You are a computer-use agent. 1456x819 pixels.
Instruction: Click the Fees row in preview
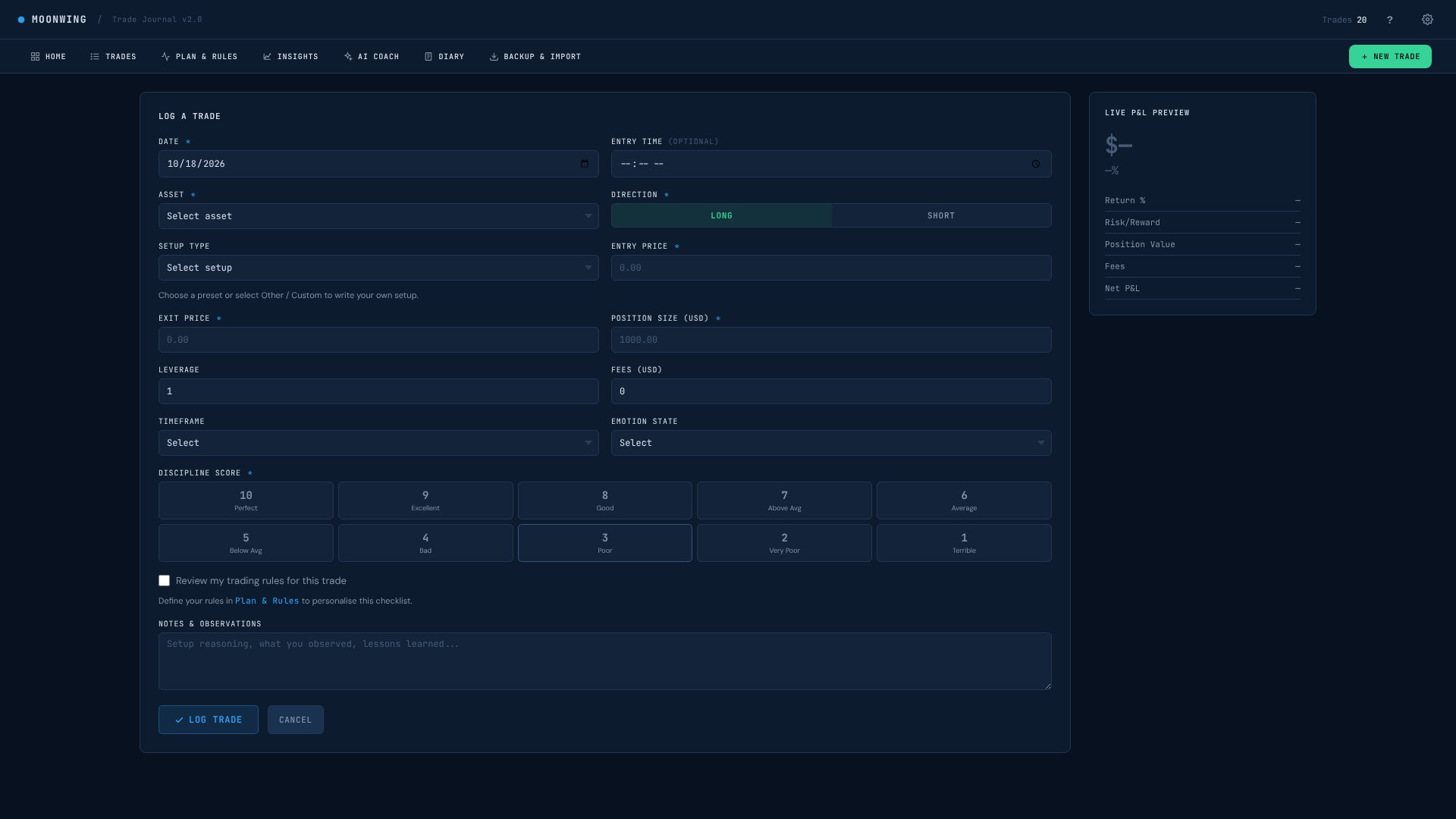[x=1203, y=267]
